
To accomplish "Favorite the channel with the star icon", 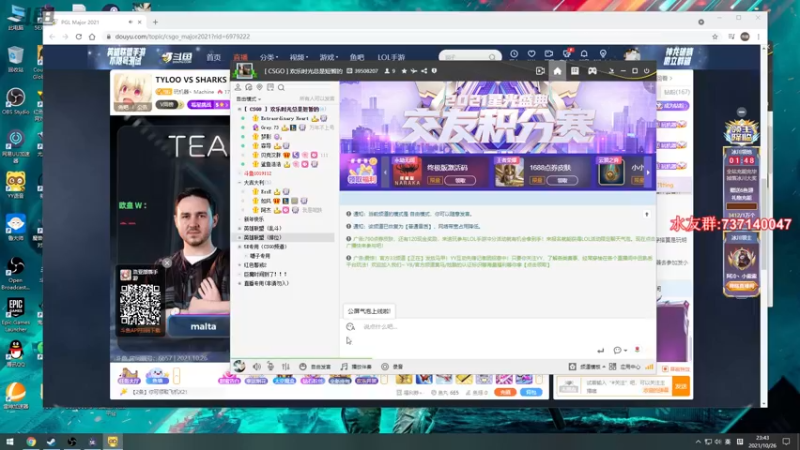I will 404,71.
